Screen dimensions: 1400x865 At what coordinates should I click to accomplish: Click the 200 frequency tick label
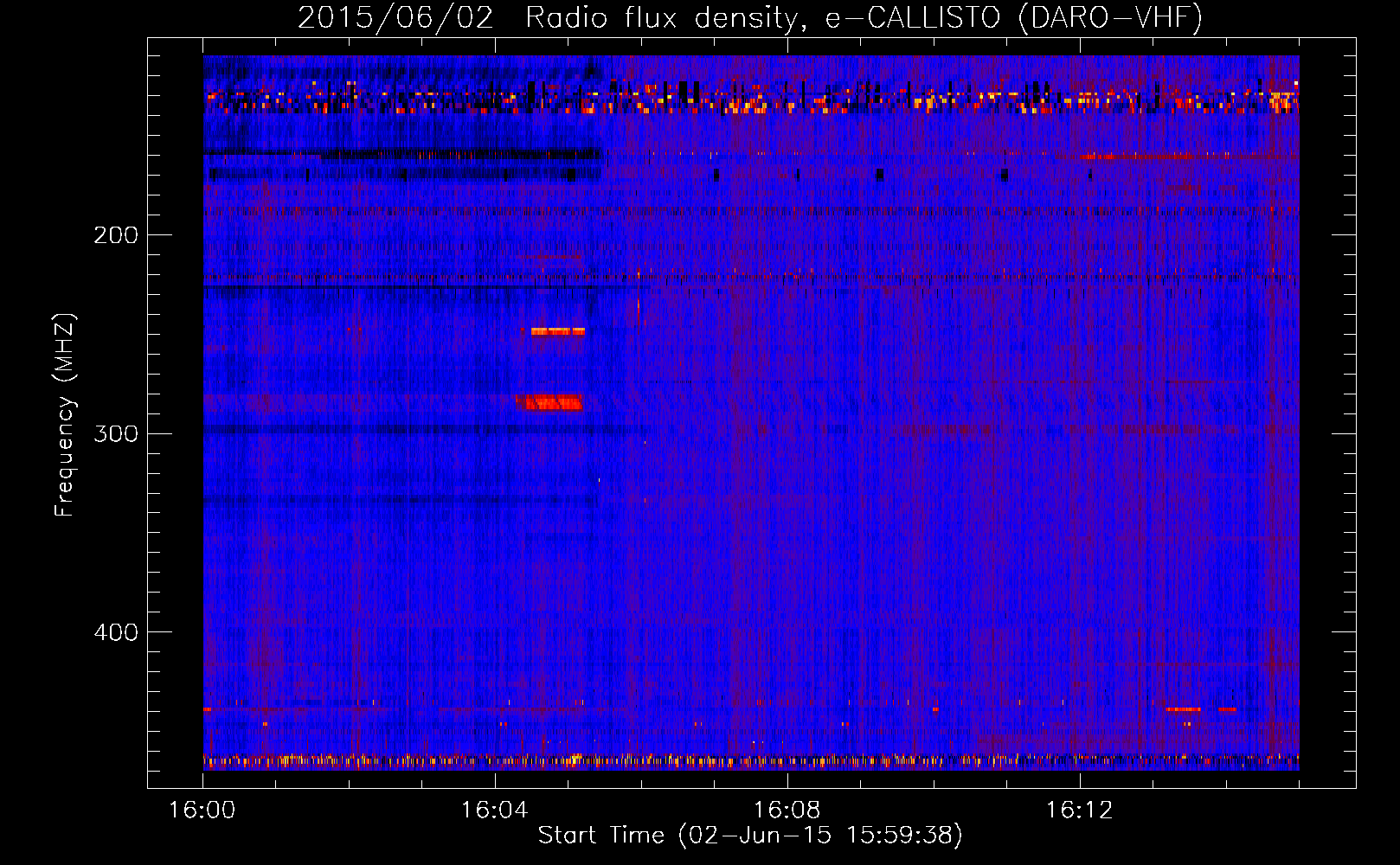(x=116, y=234)
